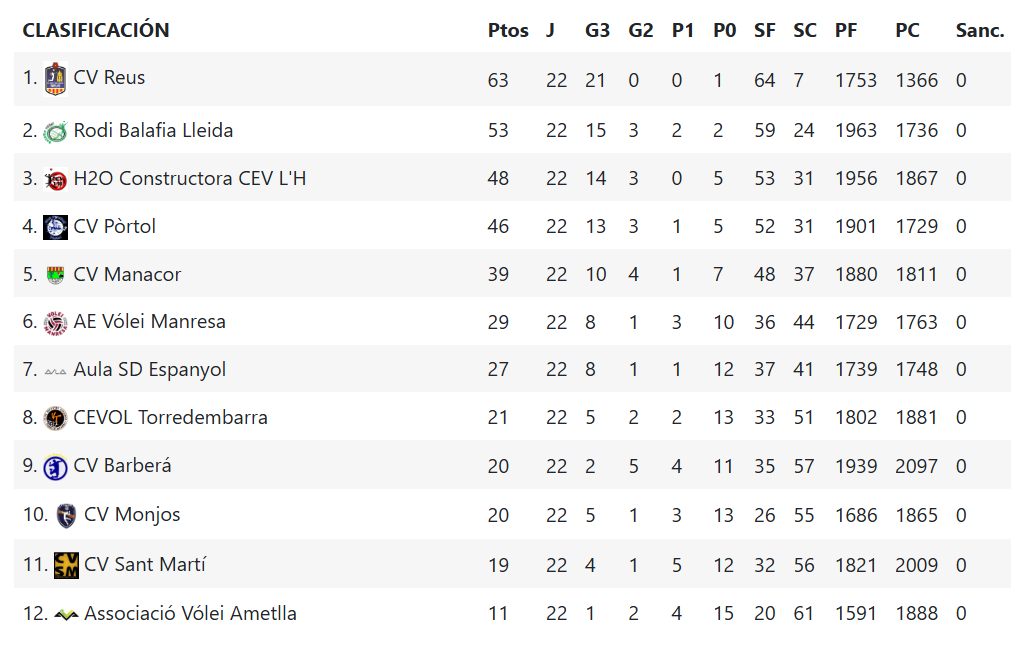The image size is (1011, 646).
Task: Select the G3 column header
Action: point(597,30)
